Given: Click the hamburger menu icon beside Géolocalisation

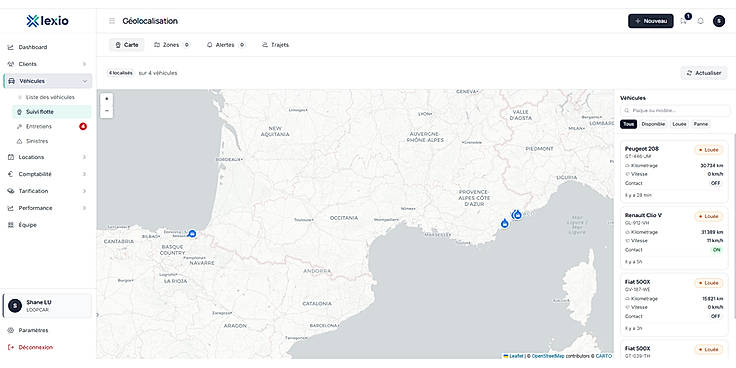Looking at the screenshot, I should click(112, 21).
